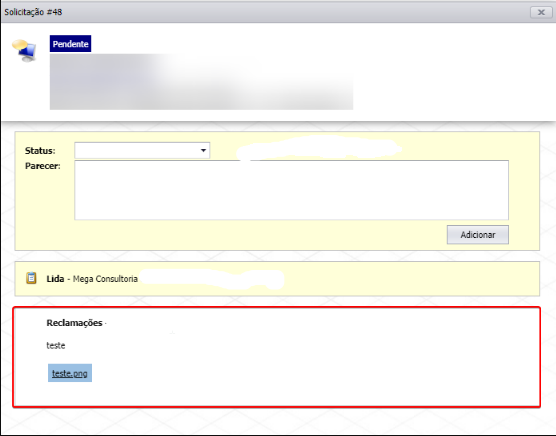This screenshot has width=556, height=436.
Task: Click inside the empty Status combo box
Action: tap(142, 150)
